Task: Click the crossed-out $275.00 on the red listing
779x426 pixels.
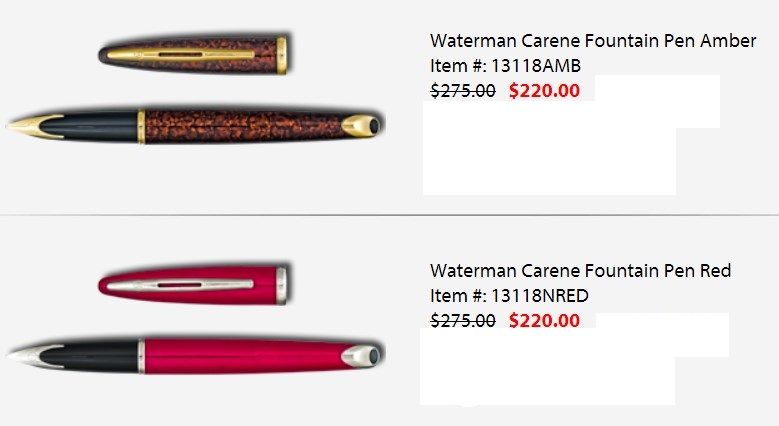Action: (x=463, y=320)
